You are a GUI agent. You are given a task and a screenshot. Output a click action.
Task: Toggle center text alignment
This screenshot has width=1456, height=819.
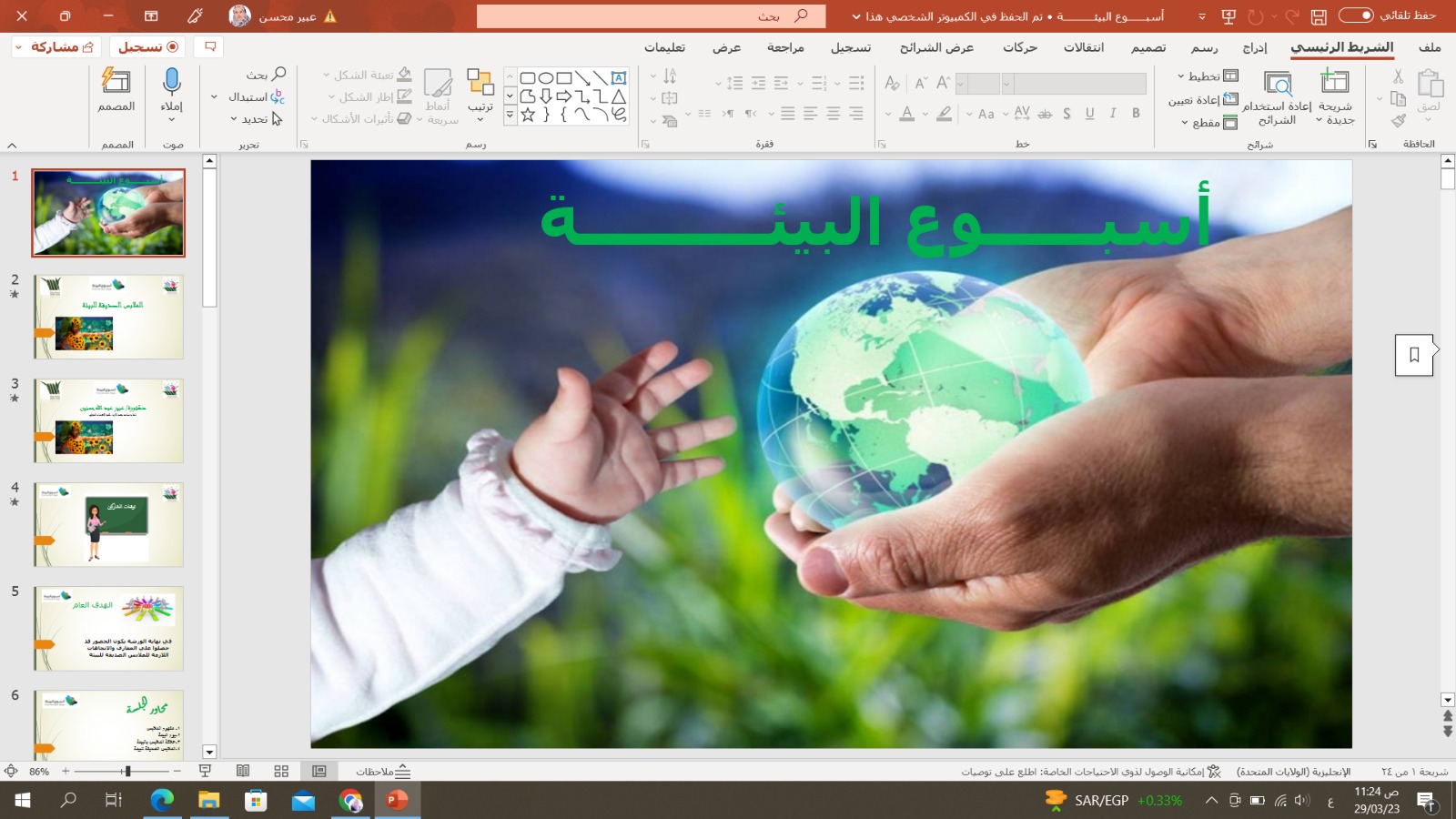tap(833, 113)
